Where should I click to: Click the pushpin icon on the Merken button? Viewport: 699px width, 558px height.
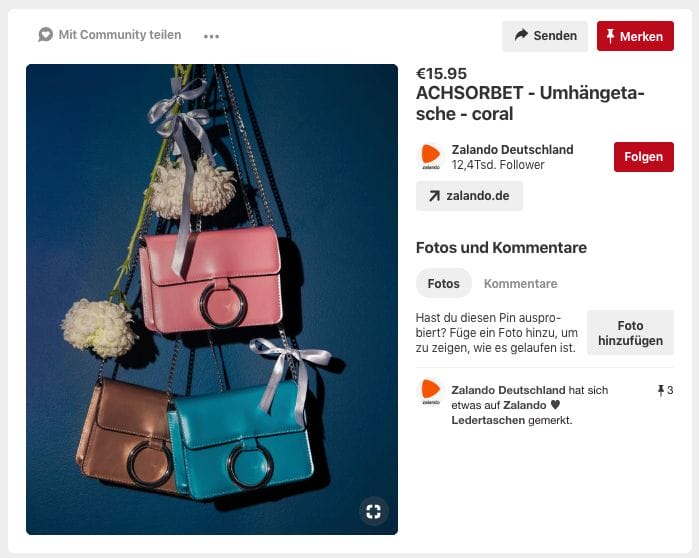(611, 36)
